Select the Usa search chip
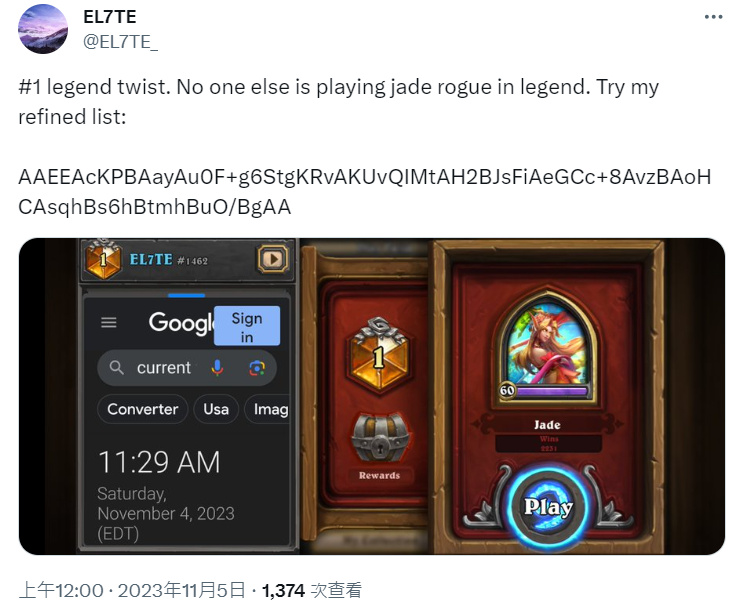741x610 pixels. click(x=216, y=409)
